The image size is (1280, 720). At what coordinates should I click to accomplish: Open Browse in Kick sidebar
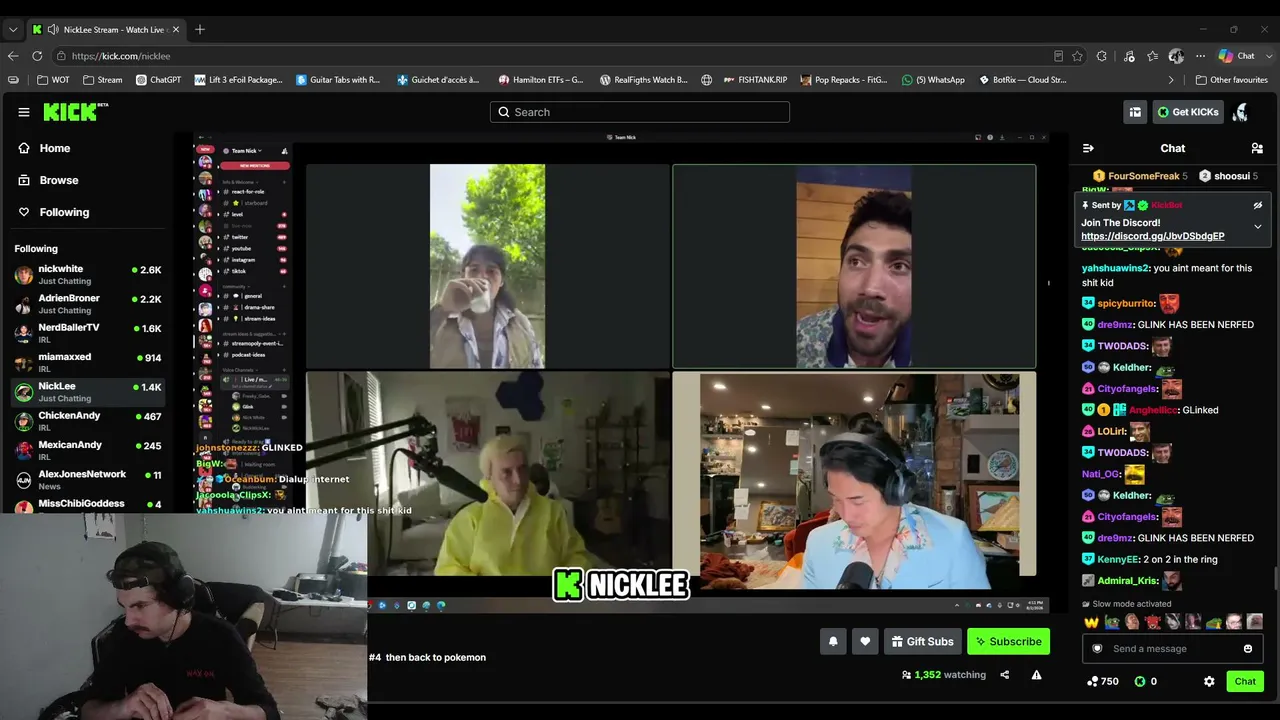[59, 180]
